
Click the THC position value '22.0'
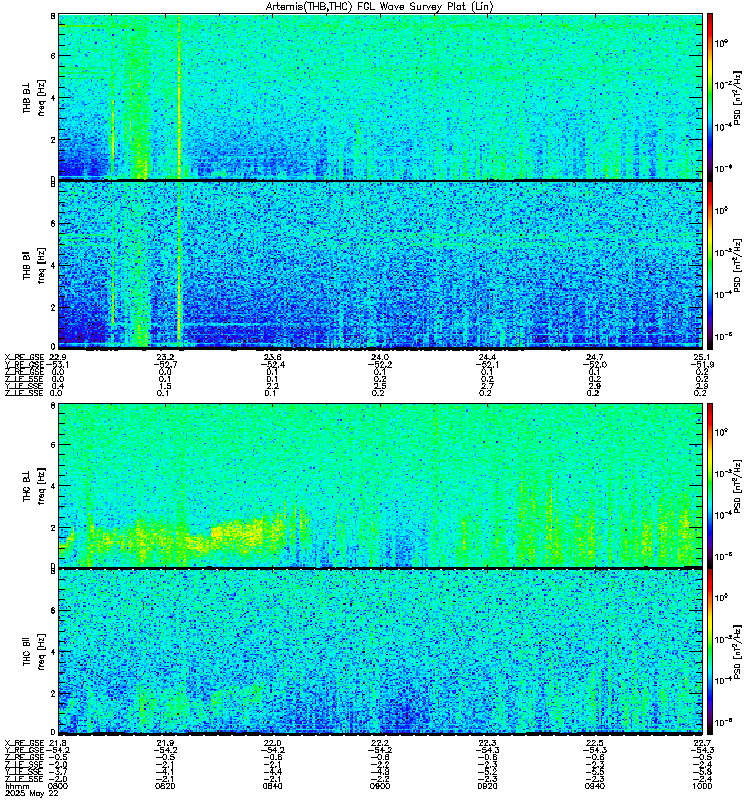point(272,743)
